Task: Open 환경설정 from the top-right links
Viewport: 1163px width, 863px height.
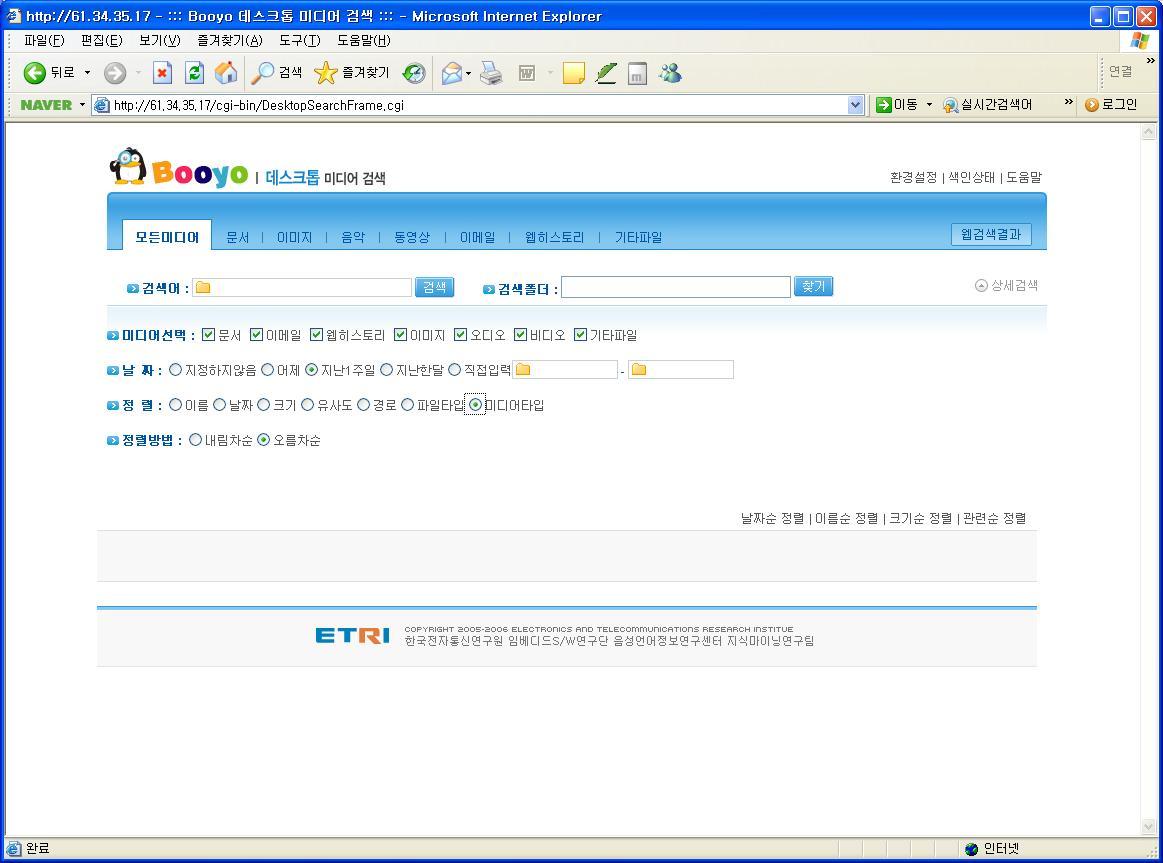Action: [x=912, y=177]
